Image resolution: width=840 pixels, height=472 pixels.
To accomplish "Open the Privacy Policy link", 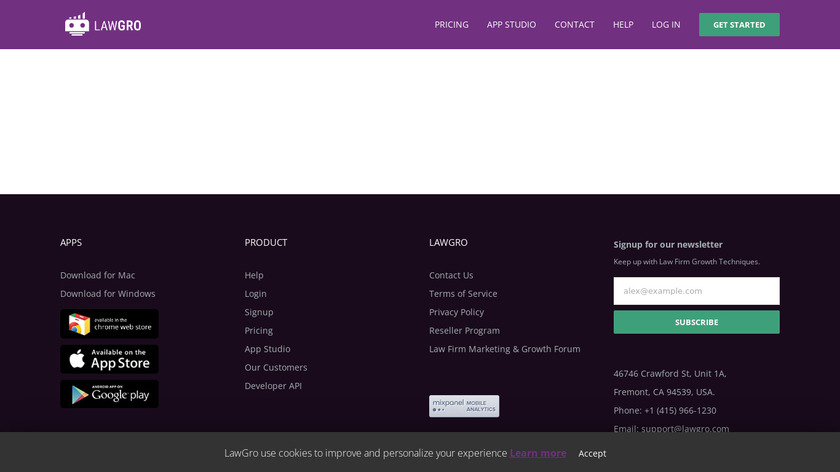I will [456, 312].
